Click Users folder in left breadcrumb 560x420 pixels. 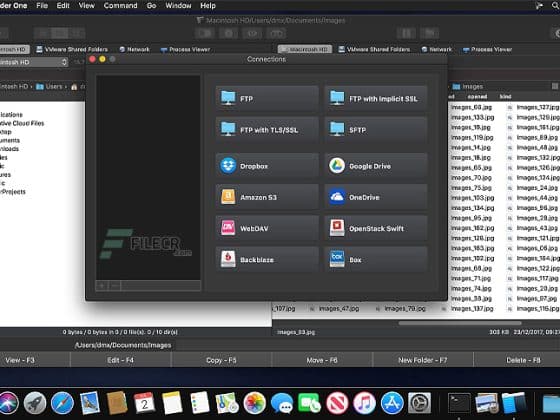tap(50, 86)
